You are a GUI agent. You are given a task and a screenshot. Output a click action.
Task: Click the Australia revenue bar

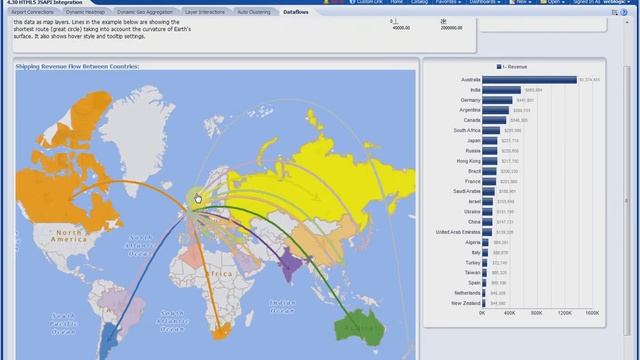point(529,80)
